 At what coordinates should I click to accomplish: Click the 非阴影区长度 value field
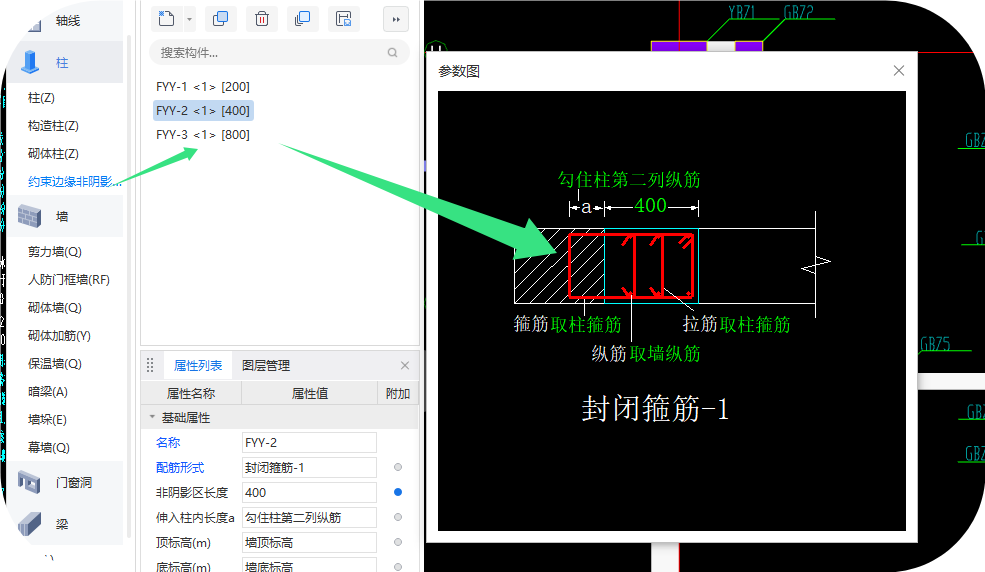coord(309,492)
